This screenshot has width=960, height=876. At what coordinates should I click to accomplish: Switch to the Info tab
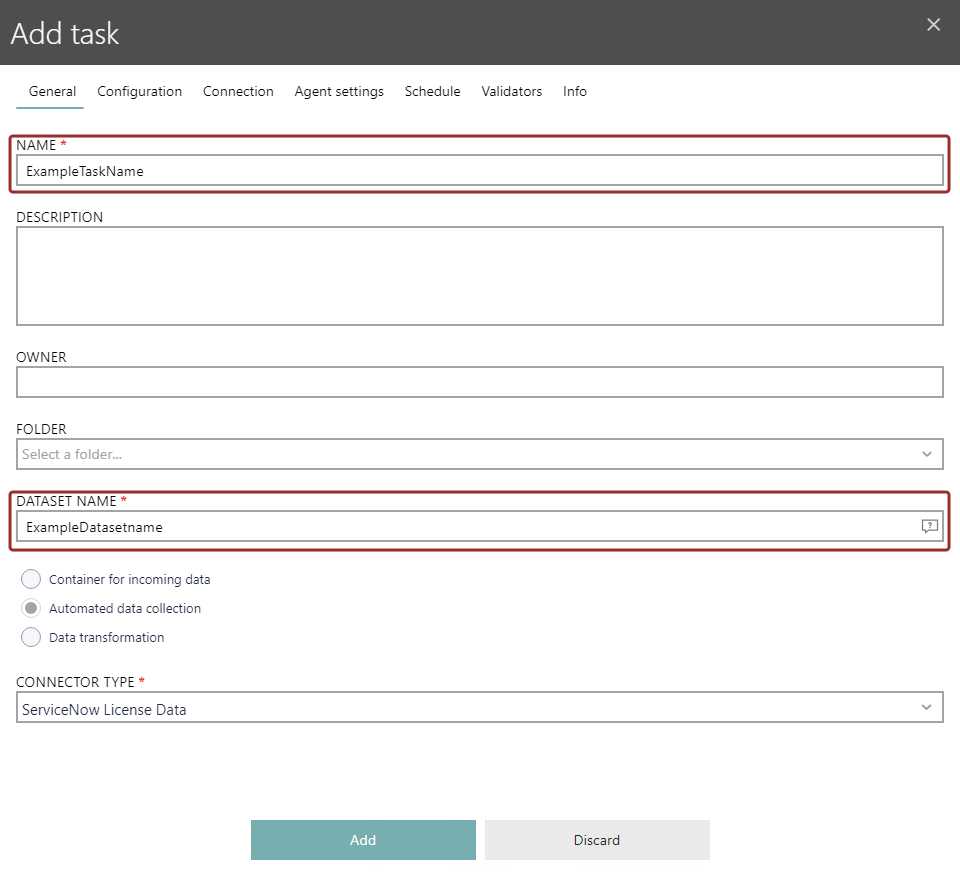[574, 91]
